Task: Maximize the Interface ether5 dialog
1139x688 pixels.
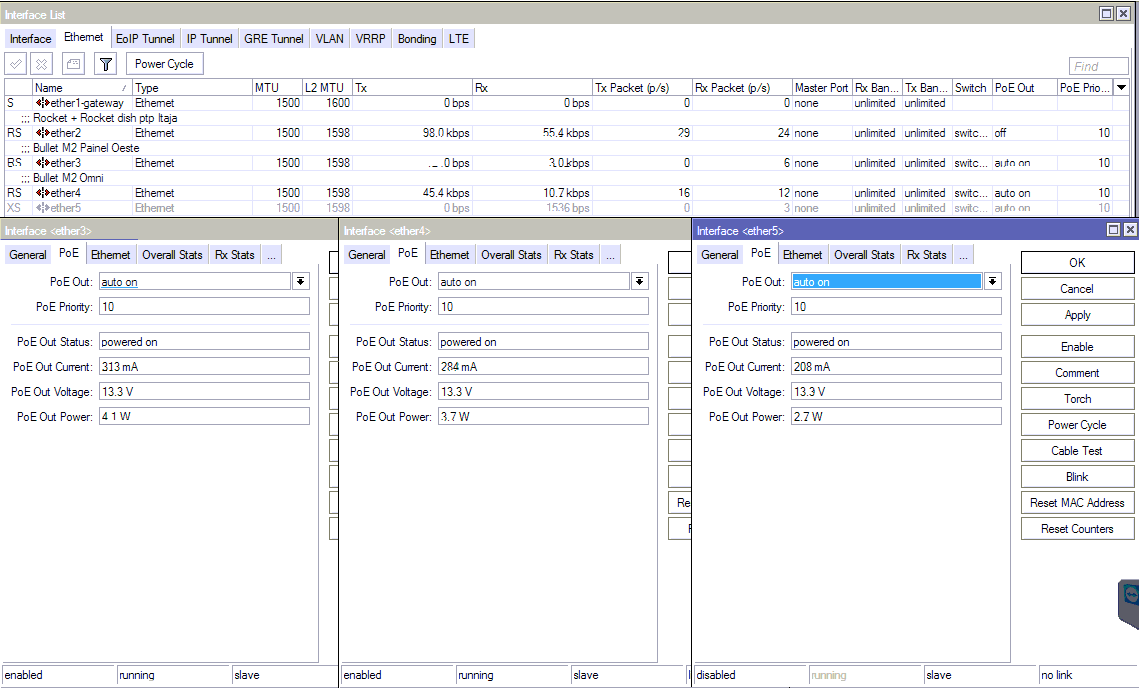Action: [1114, 230]
